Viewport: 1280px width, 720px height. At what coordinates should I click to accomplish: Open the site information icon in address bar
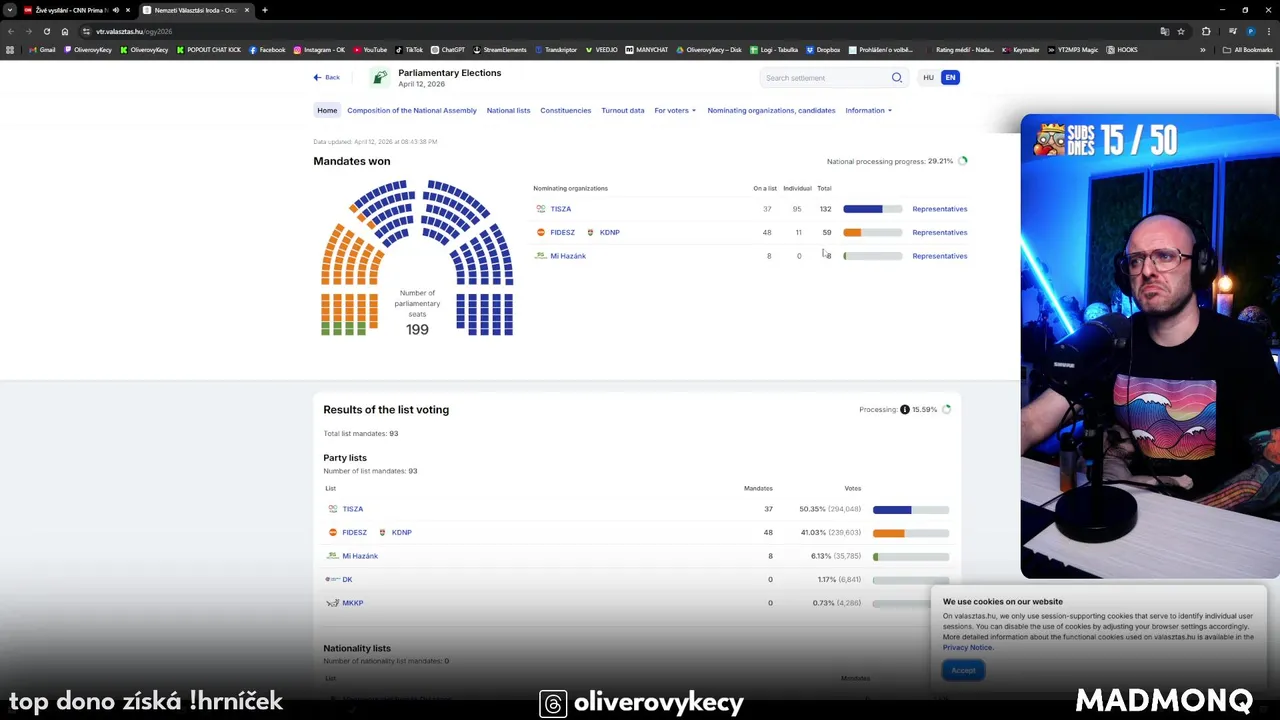tap(86, 31)
